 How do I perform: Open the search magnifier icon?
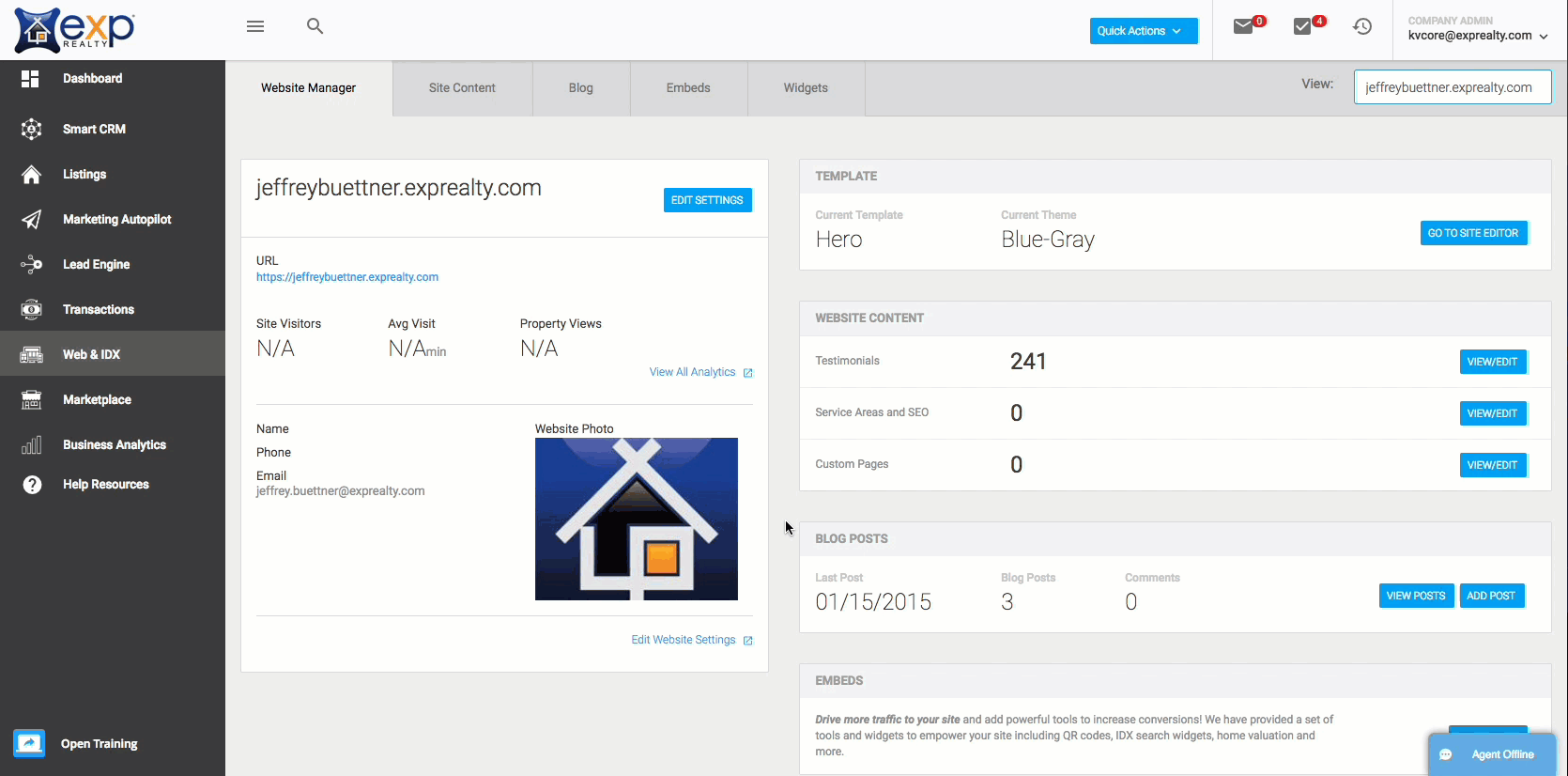tap(315, 26)
